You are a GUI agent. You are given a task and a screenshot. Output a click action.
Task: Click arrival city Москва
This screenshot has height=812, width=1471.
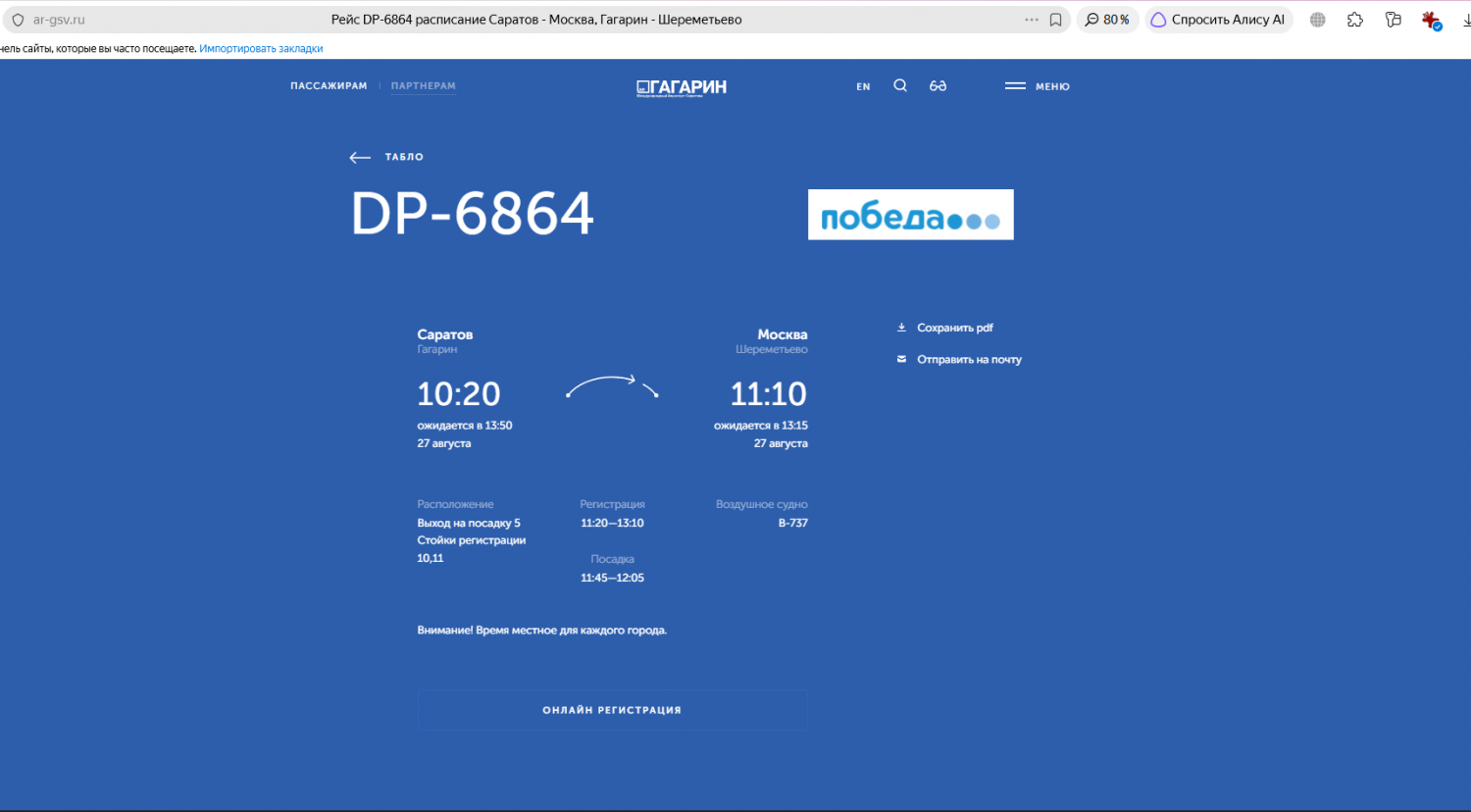click(x=783, y=334)
